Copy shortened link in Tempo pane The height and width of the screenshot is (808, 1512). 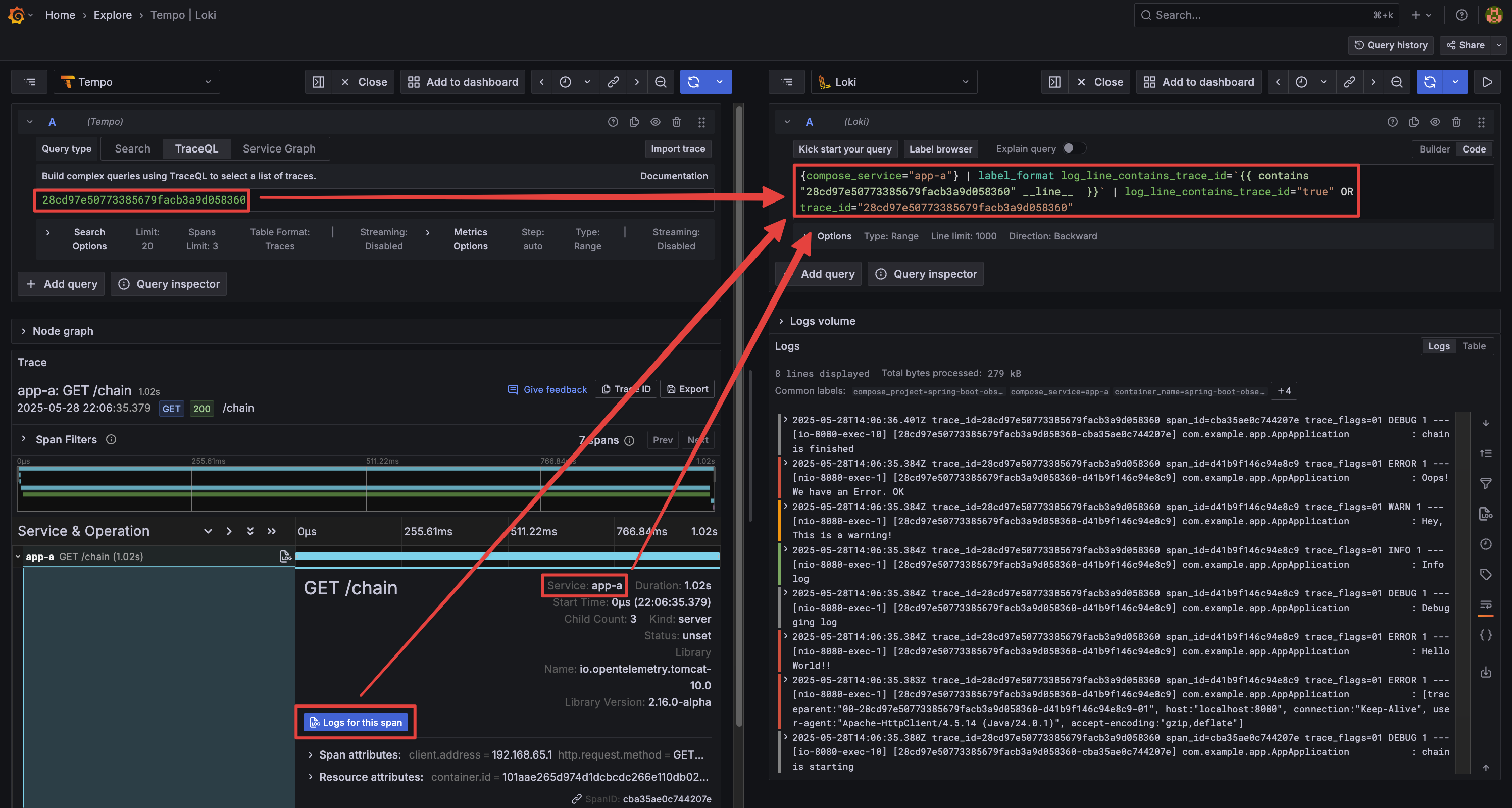click(x=613, y=82)
